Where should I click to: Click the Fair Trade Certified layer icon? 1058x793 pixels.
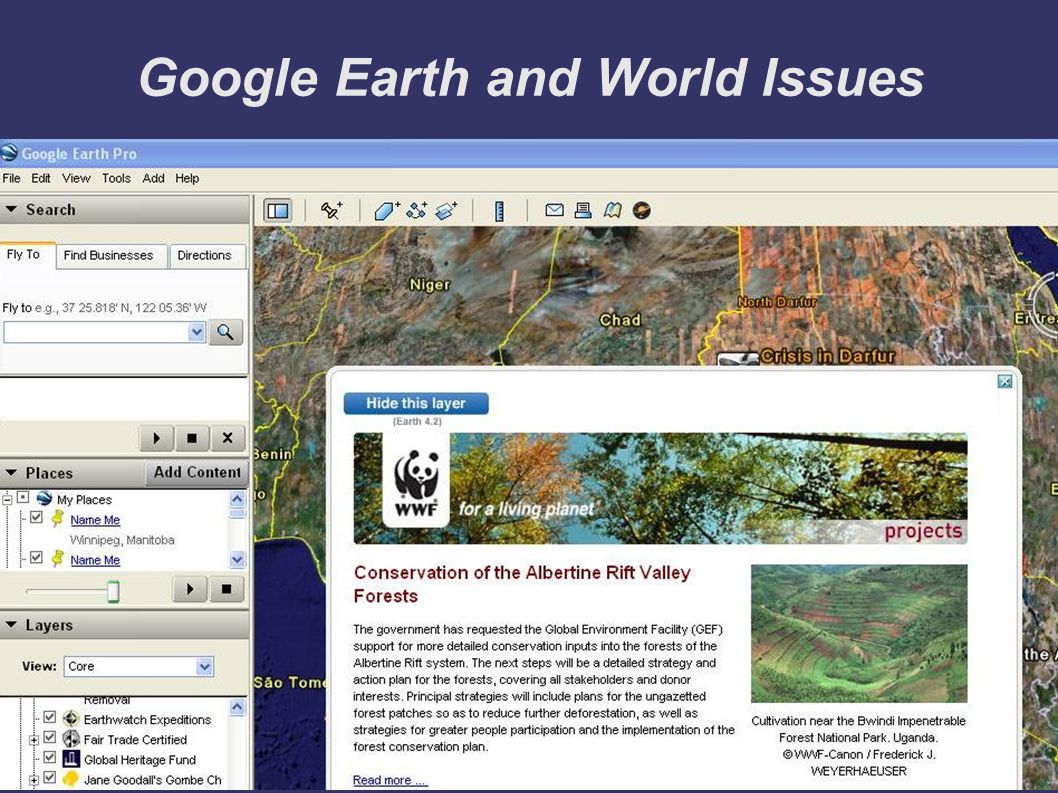point(71,739)
